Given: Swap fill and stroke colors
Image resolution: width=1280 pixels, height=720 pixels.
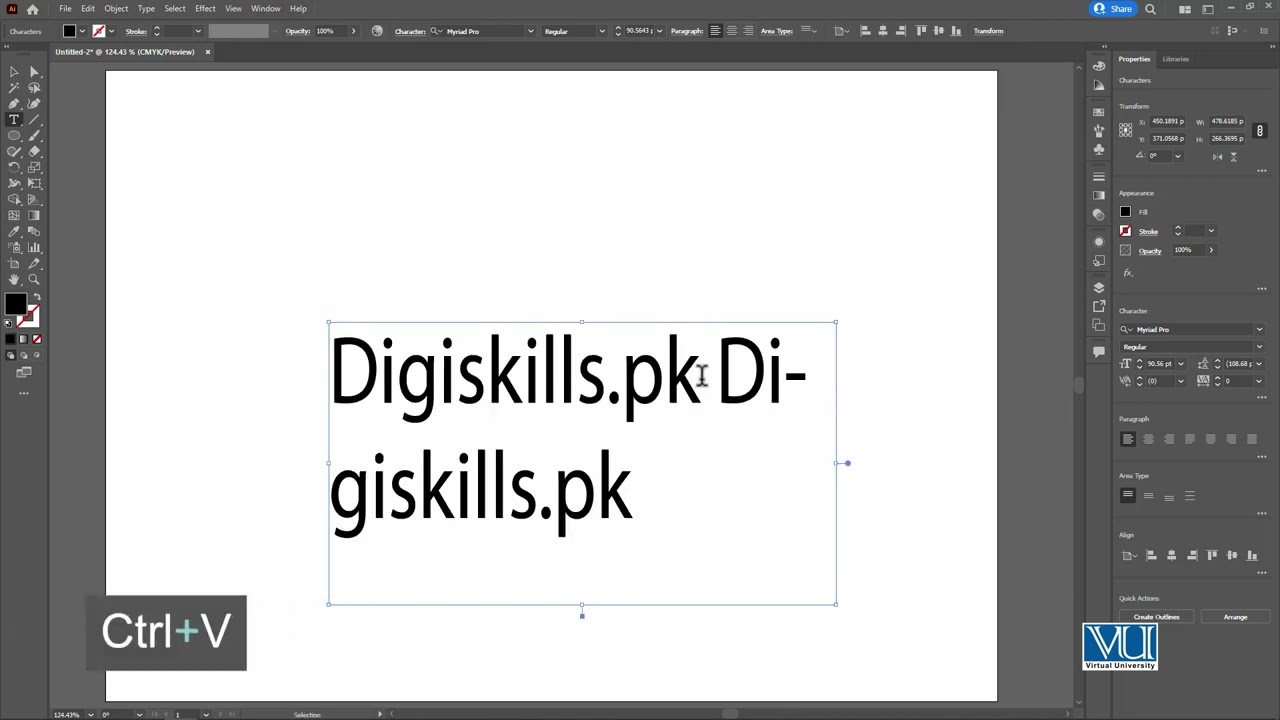Looking at the screenshot, I should [37, 297].
